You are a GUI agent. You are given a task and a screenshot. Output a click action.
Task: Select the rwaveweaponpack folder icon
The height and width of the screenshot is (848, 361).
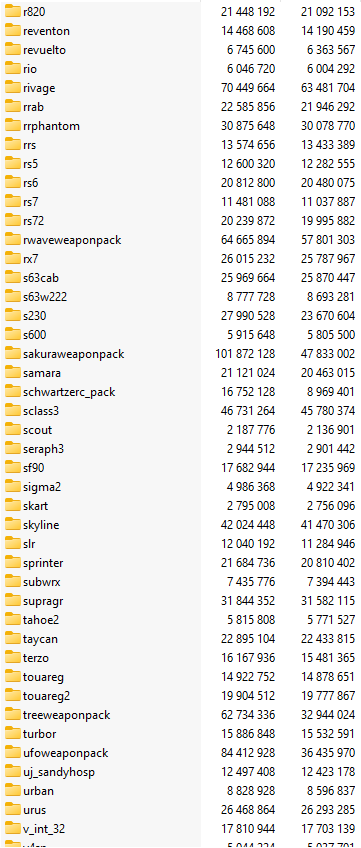click(x=12, y=240)
